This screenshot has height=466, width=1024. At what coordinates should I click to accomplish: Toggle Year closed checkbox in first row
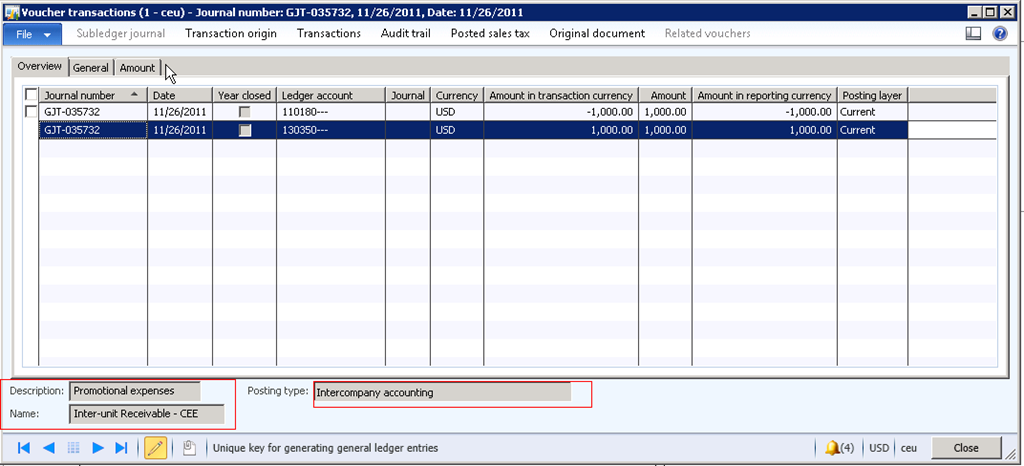(244, 112)
